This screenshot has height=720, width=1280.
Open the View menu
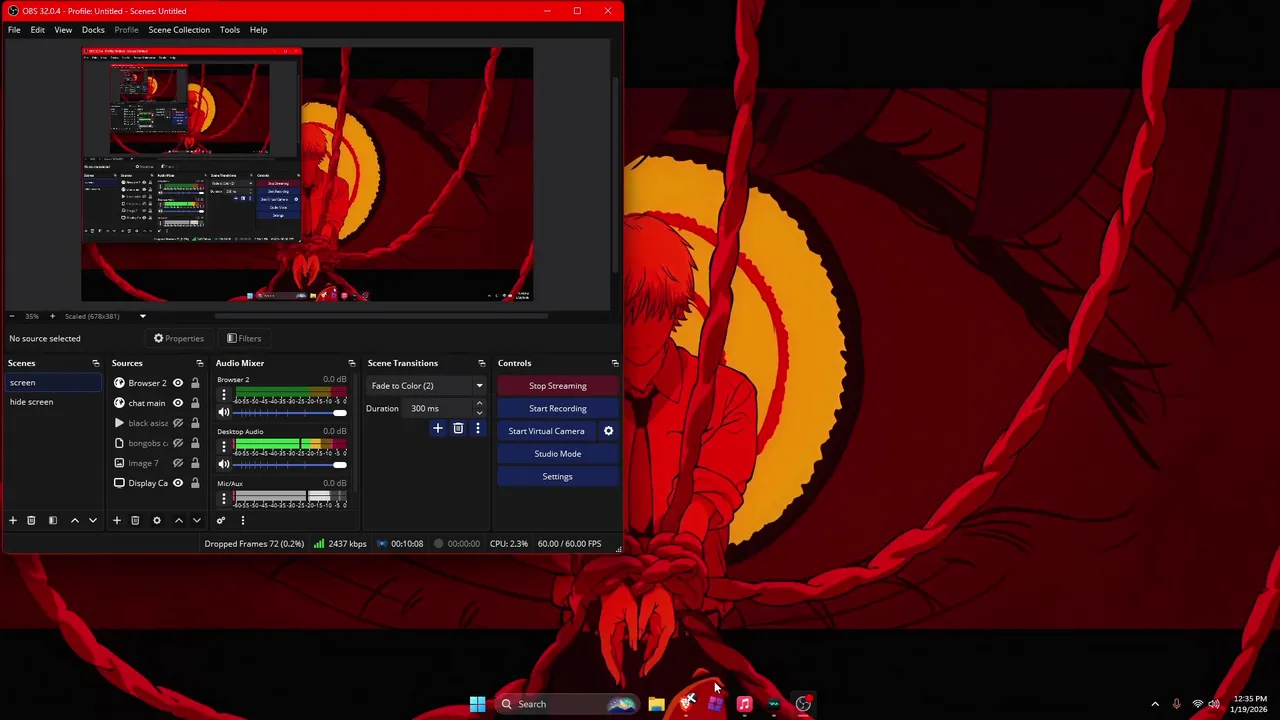coord(63,30)
